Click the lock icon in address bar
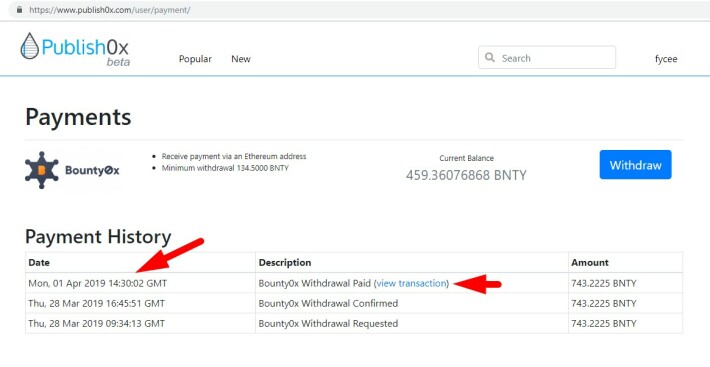 coord(19,10)
